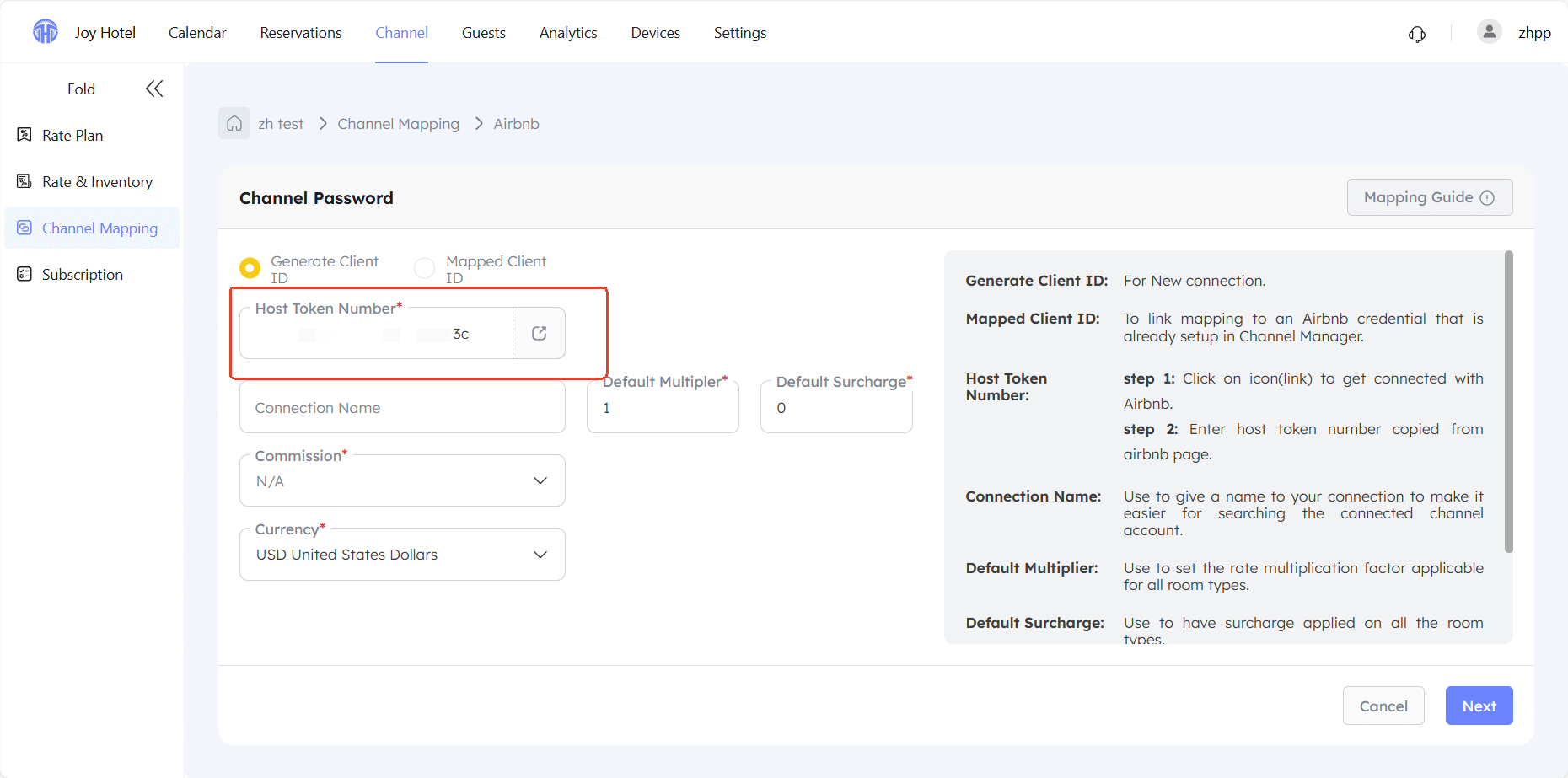Select the Mapped Client ID radio button
Viewport: 1568px width, 778px height.
(x=424, y=268)
